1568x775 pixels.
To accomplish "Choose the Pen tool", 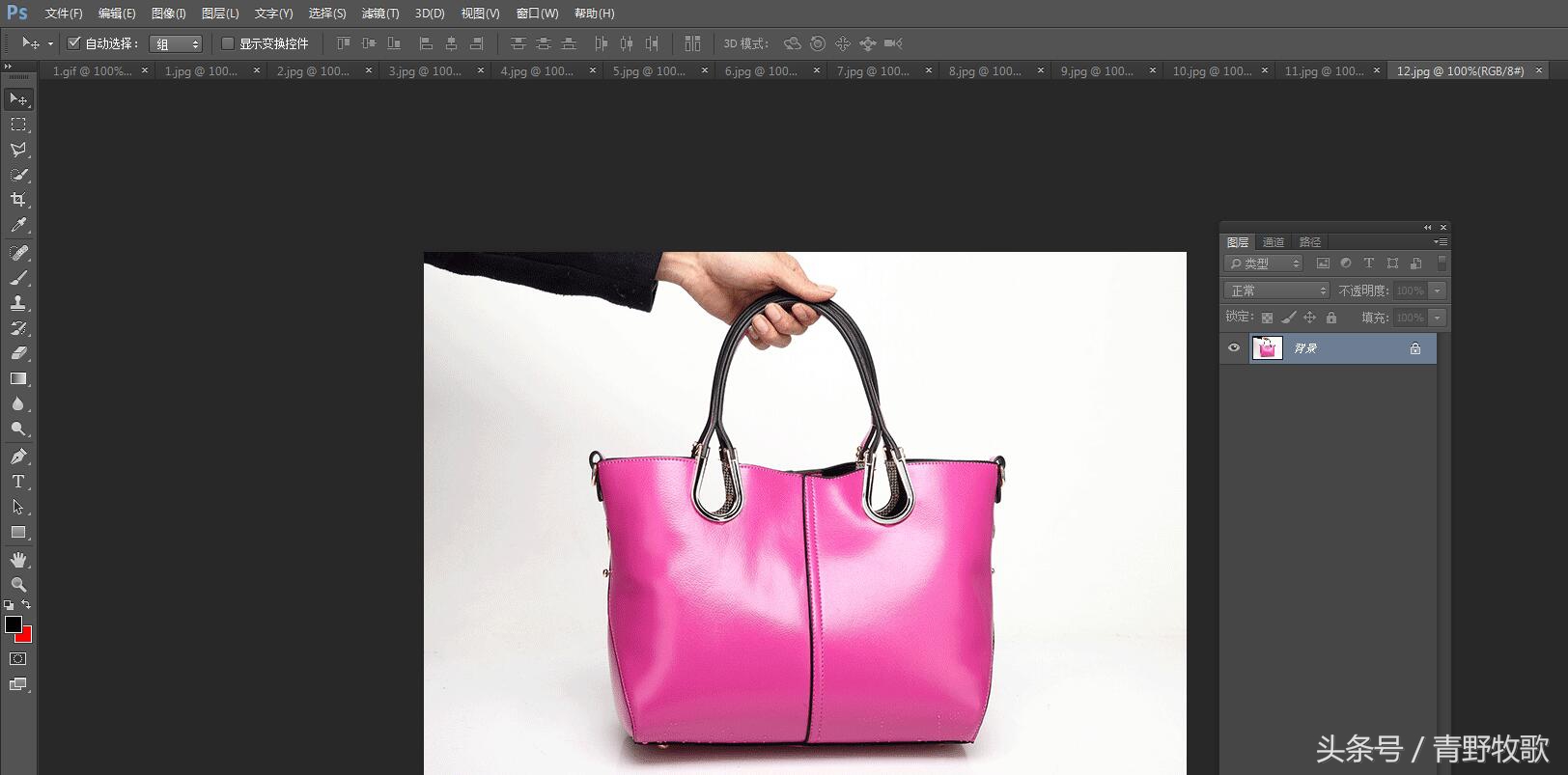I will tap(17, 457).
